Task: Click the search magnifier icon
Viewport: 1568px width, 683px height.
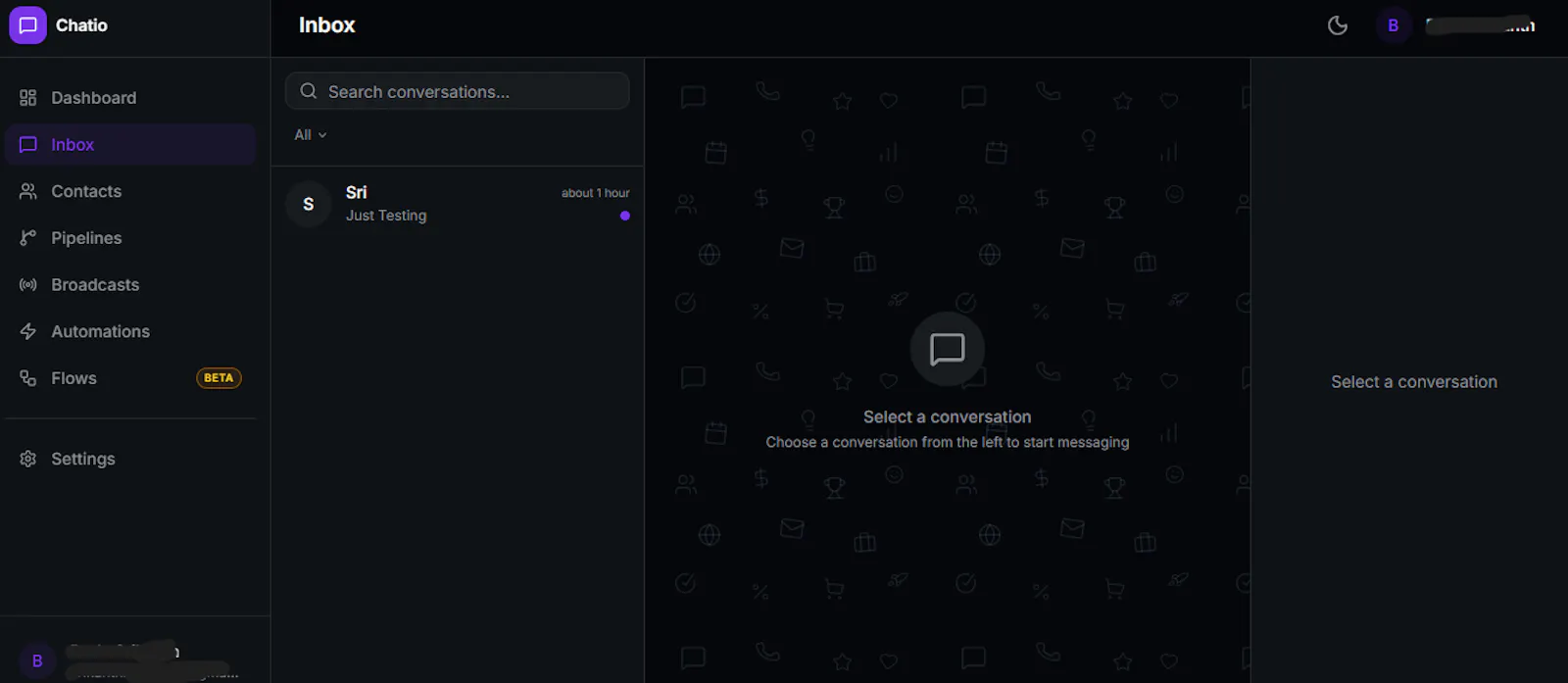Action: pyautogui.click(x=308, y=91)
